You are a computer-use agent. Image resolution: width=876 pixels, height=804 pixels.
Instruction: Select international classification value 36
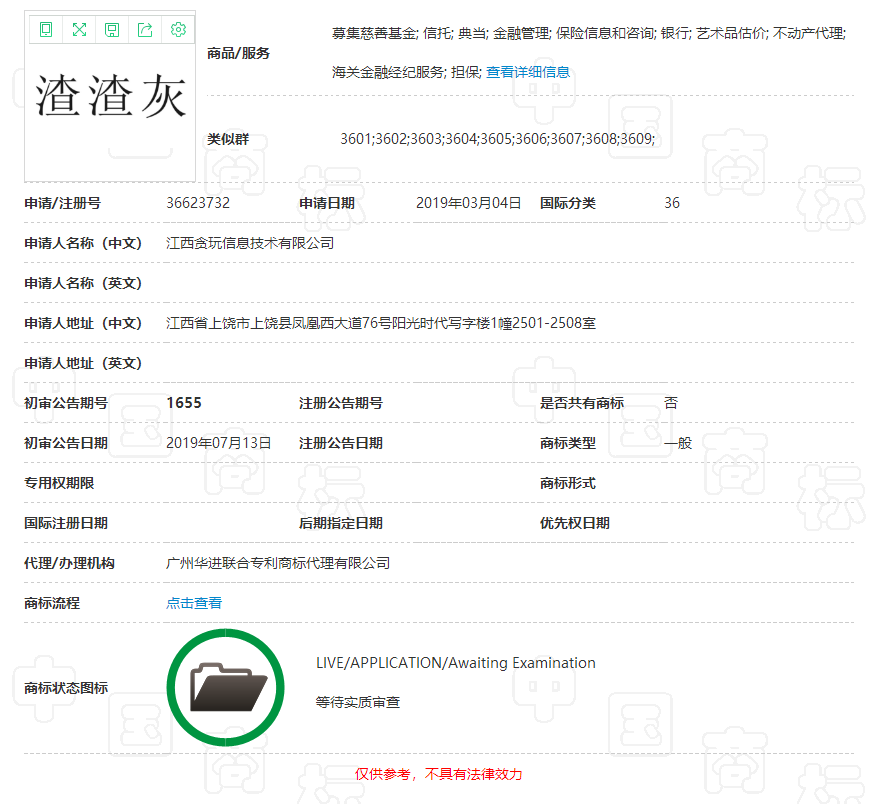point(669,203)
